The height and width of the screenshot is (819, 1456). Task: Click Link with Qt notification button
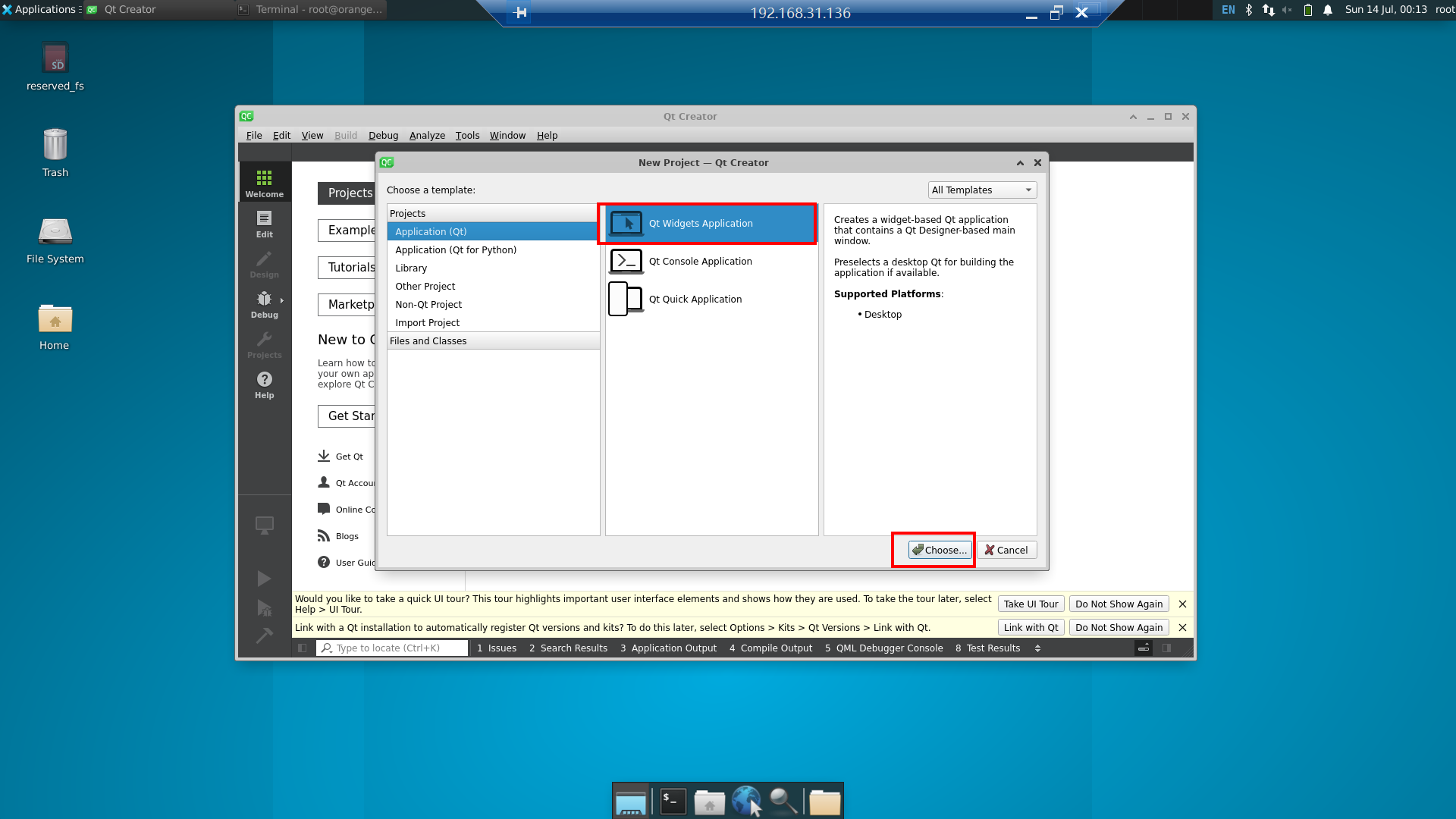[x=1030, y=627]
